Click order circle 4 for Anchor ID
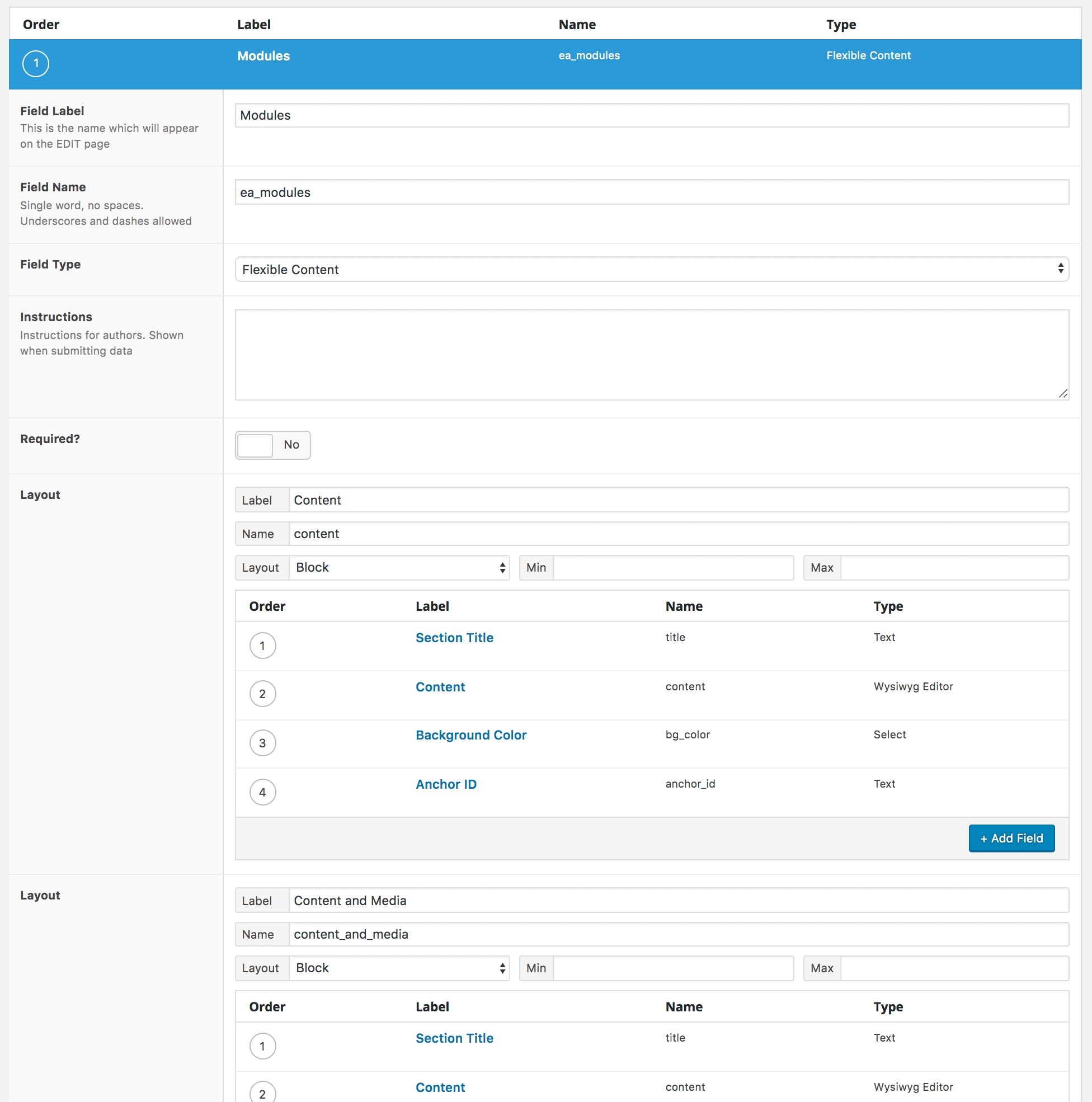This screenshot has height=1102, width=1092. 262,792
